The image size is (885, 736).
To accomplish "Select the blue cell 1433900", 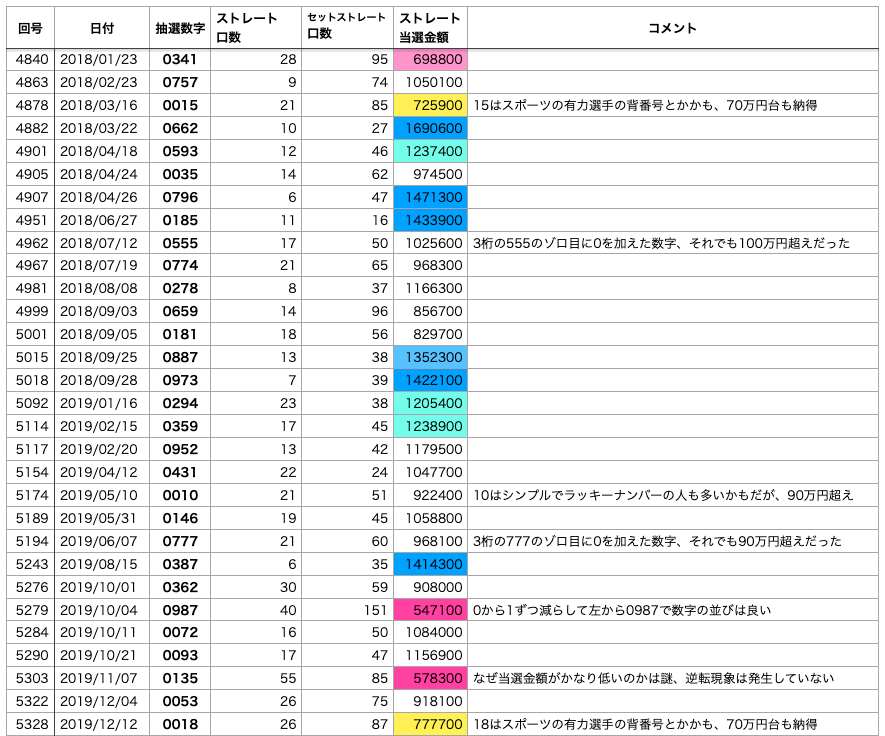I will pyautogui.click(x=430, y=221).
